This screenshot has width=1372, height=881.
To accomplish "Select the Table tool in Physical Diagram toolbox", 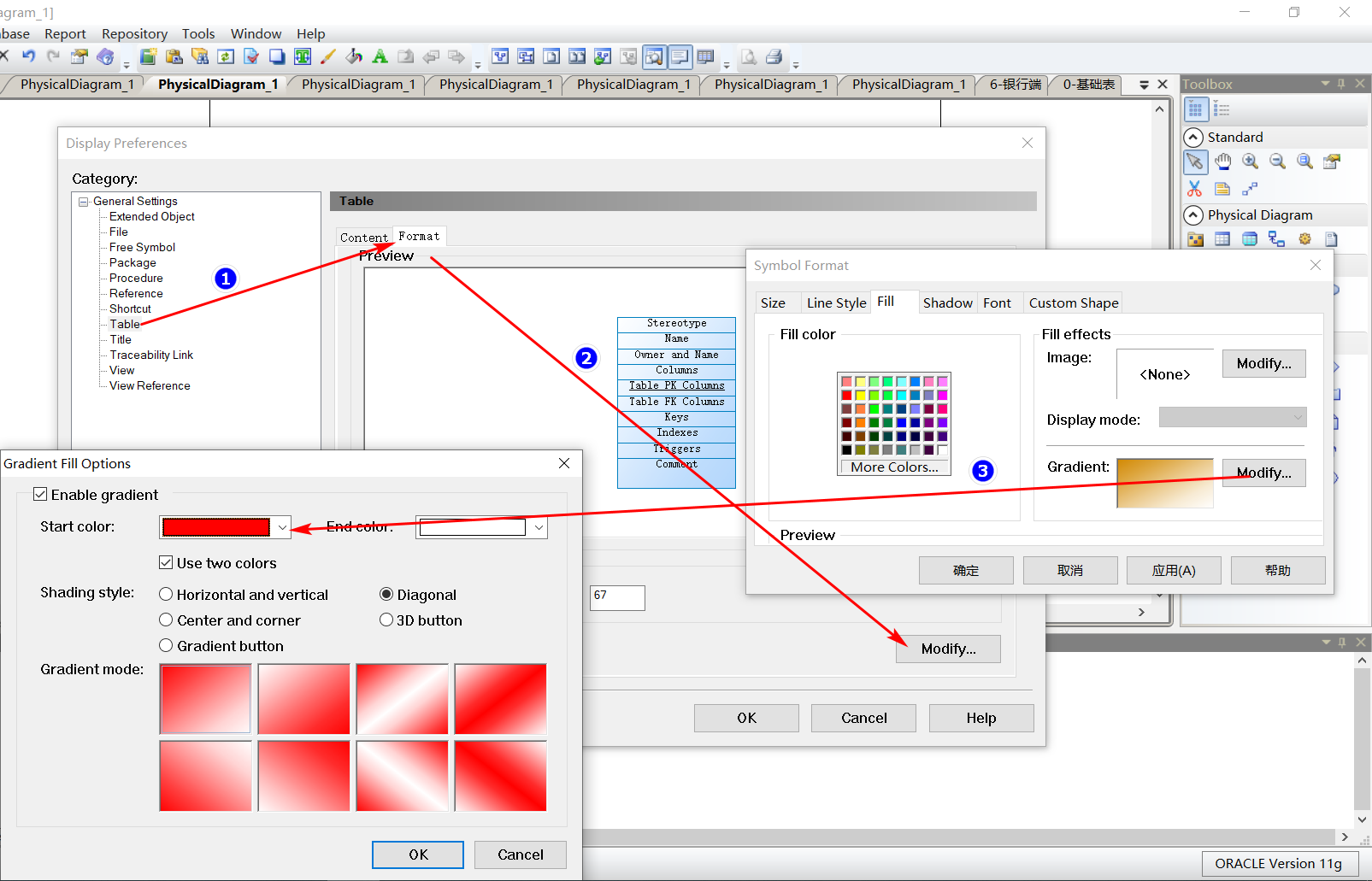I will (1222, 239).
